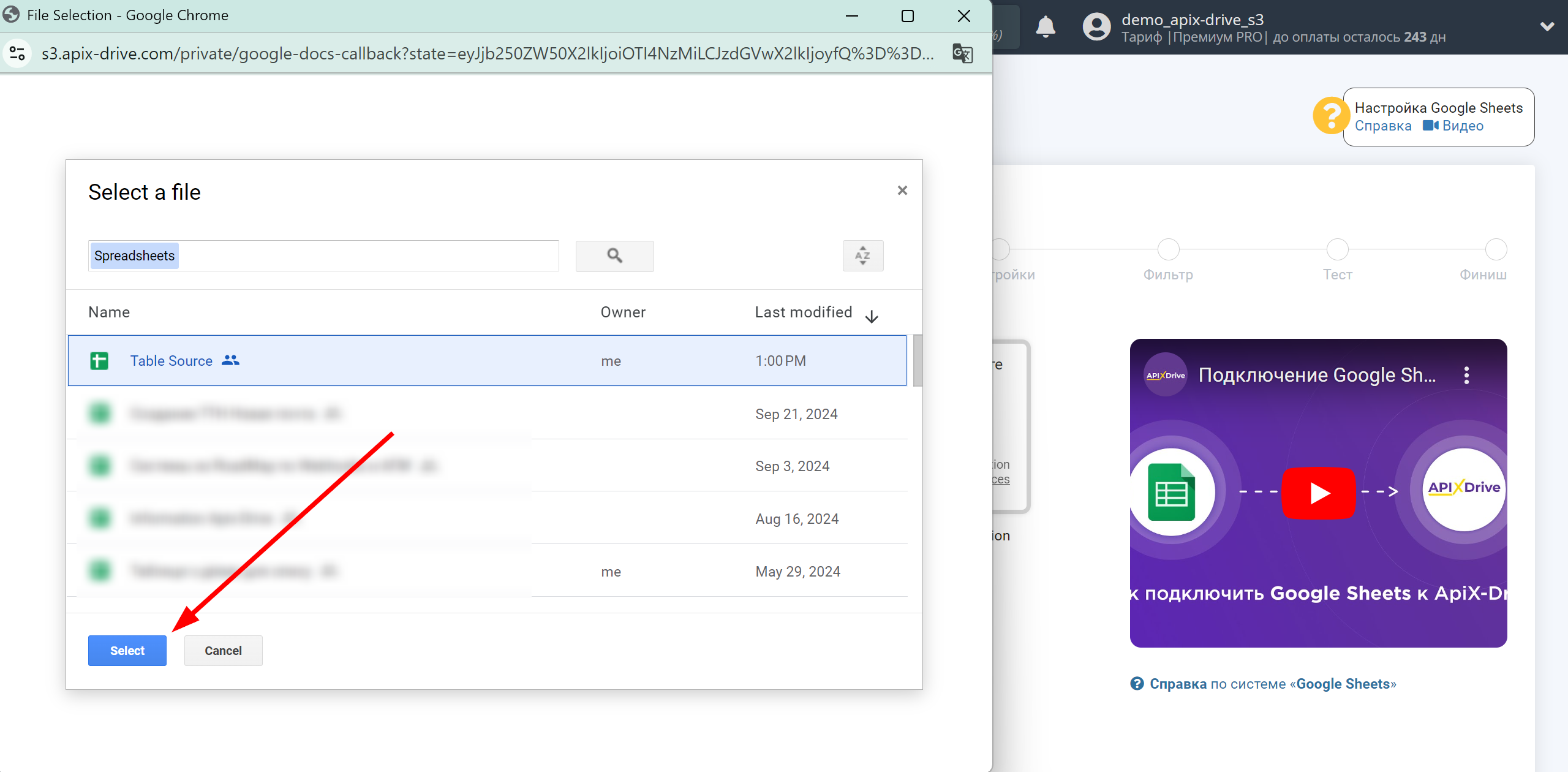The image size is (1568, 772).
Task: Click the Spreadsheets input field to edit
Action: point(322,256)
